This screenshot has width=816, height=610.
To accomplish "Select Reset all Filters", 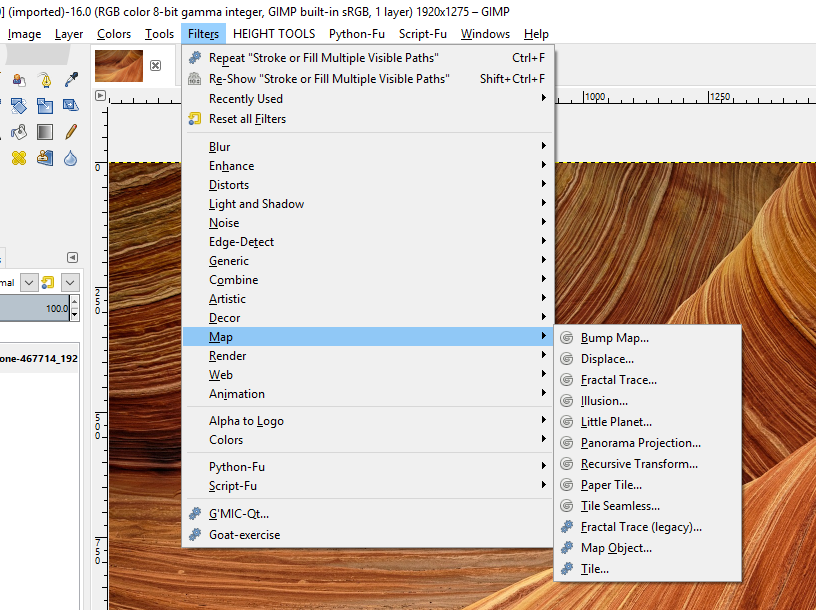I will tap(368, 119).
